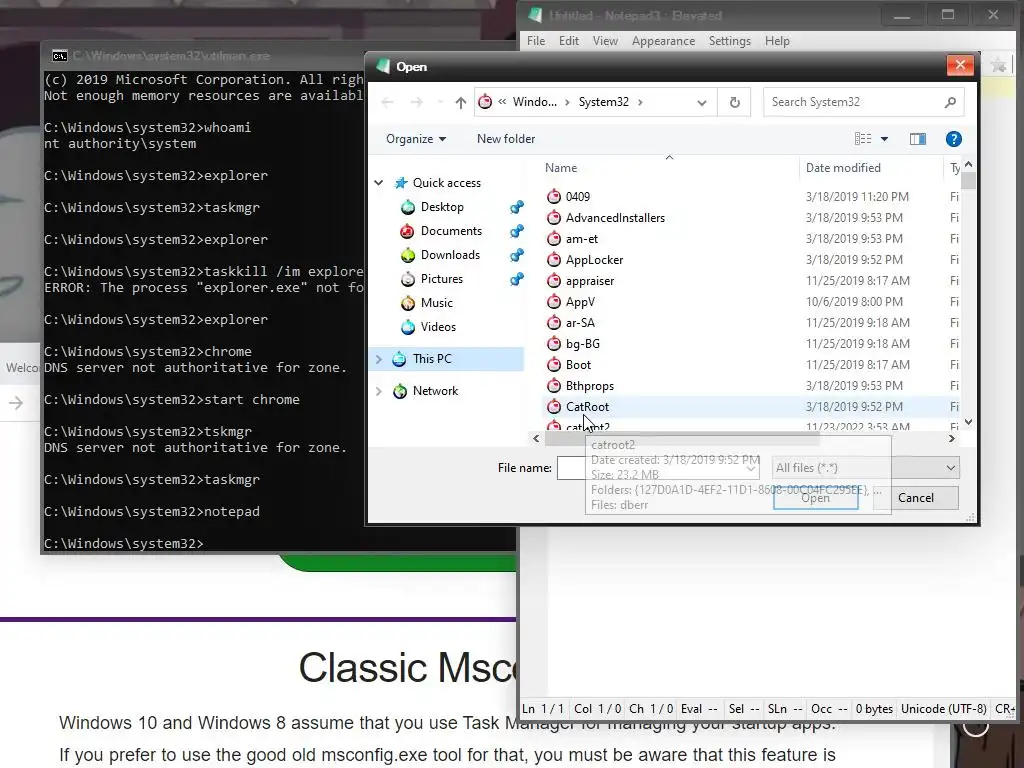The image size is (1024, 768).
Task: Click the AppV date 10/6/2019 8:00 PM
Action: click(854, 302)
